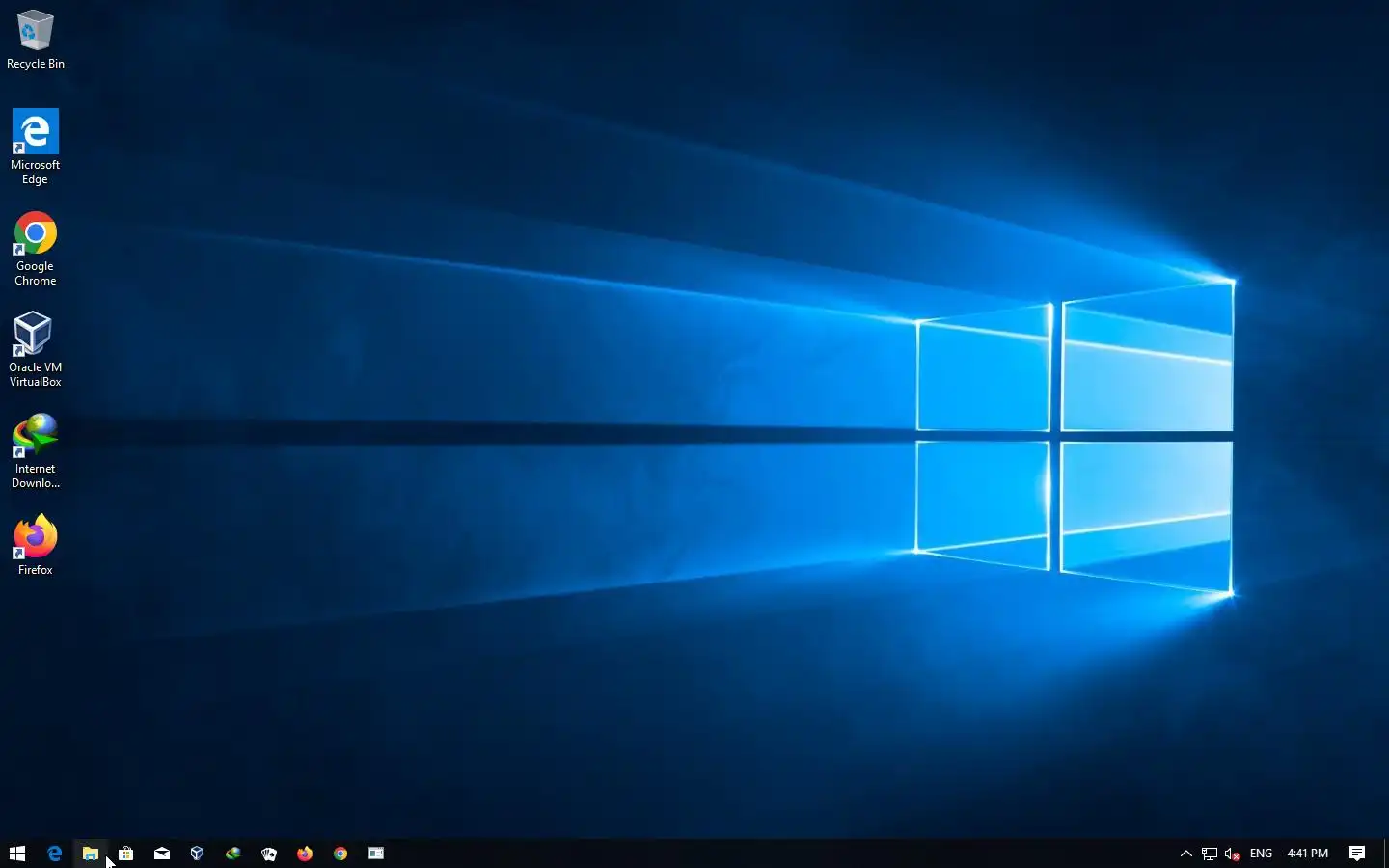Click the Show desktop strip

click(1386, 854)
